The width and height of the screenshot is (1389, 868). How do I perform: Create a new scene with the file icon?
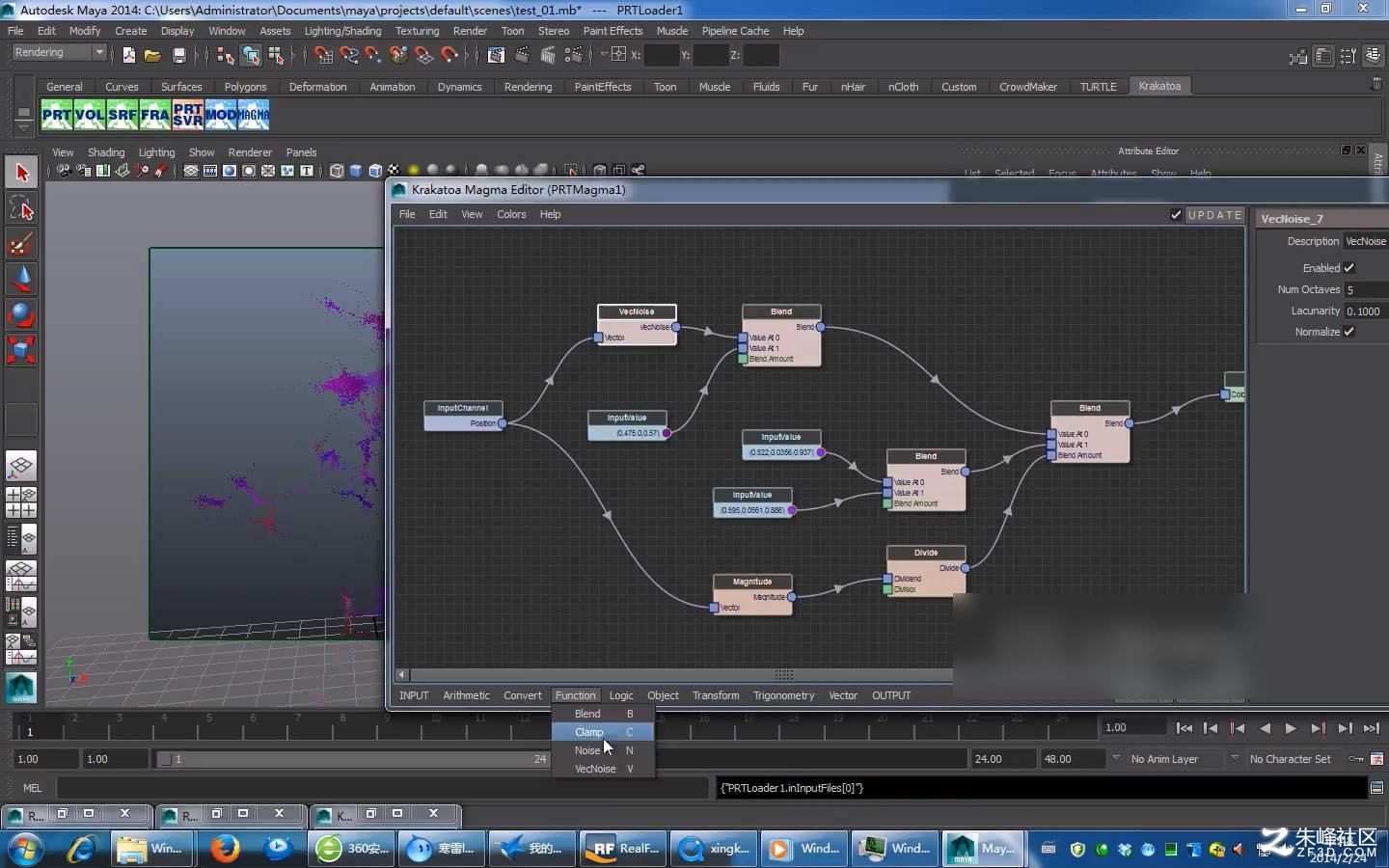point(128,55)
